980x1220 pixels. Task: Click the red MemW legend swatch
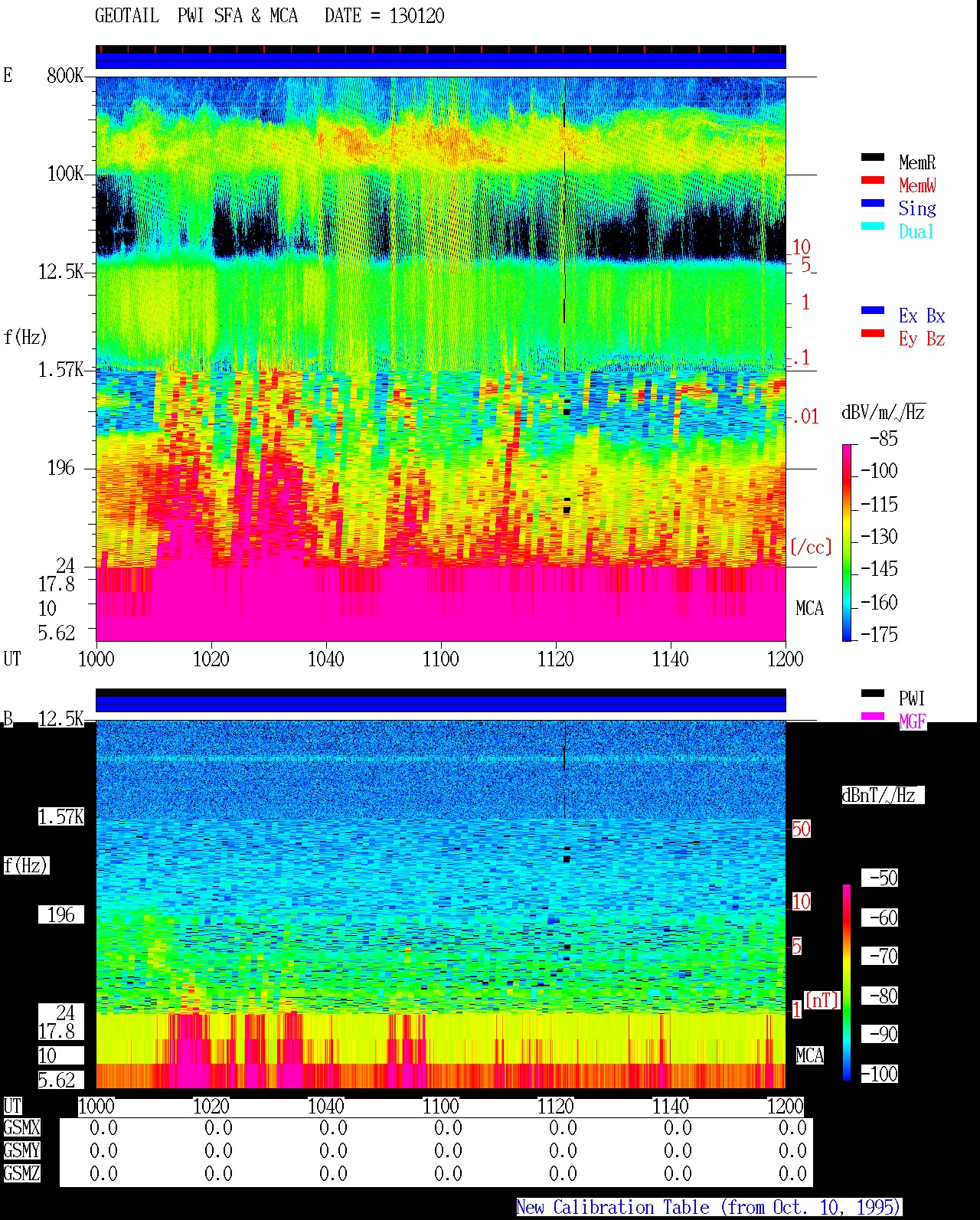tap(873, 181)
